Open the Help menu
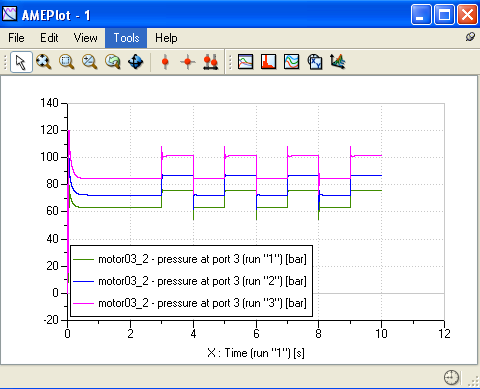This screenshot has height=389, width=480. 166,38
